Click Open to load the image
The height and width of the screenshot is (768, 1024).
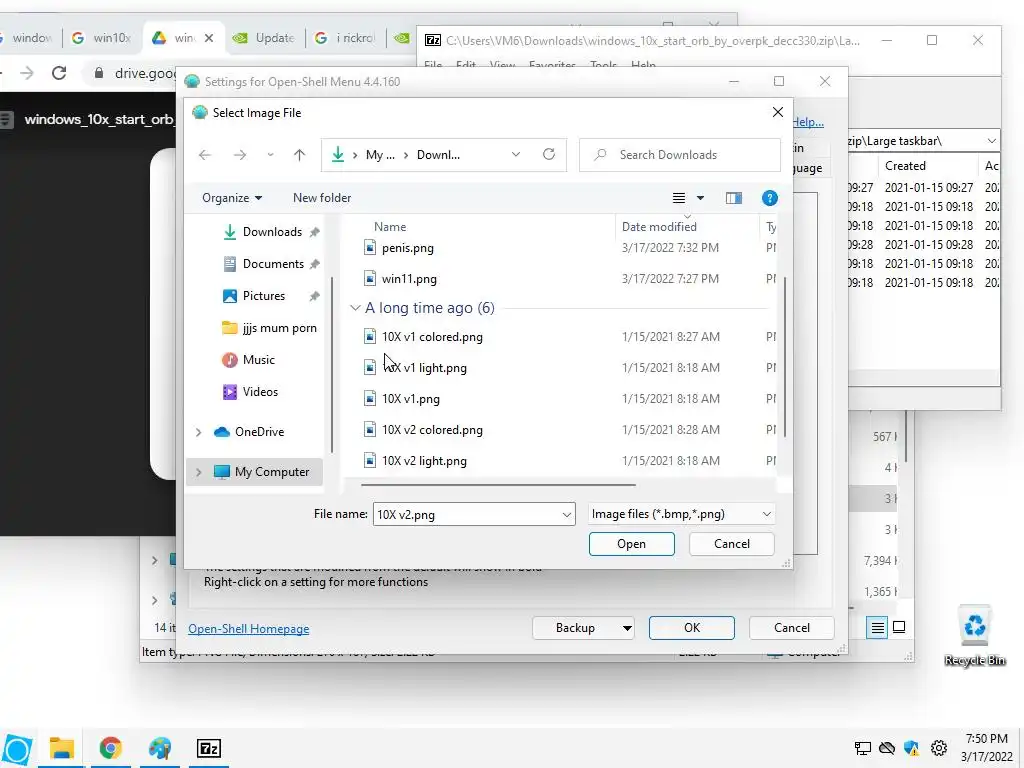632,544
